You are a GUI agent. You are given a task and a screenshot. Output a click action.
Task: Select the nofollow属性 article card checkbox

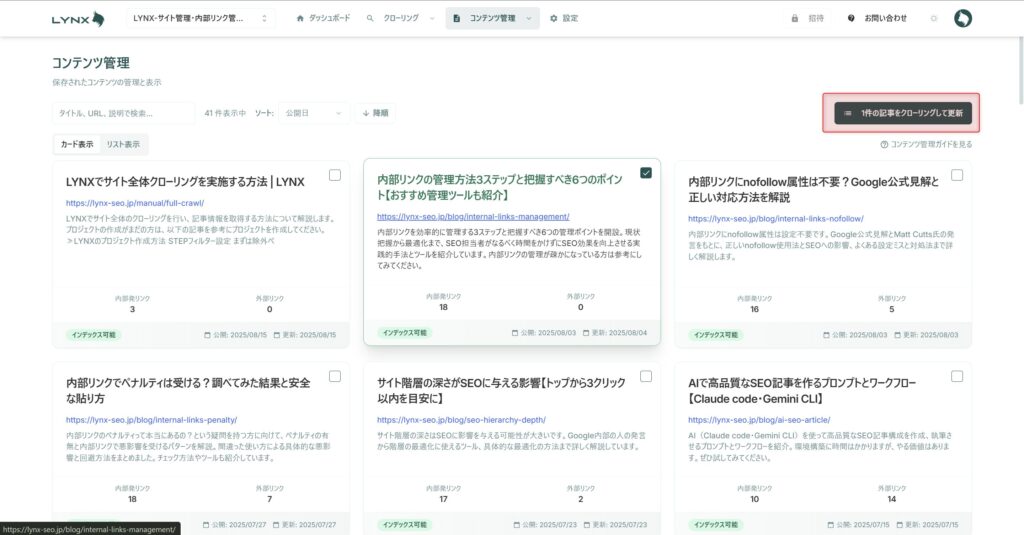(x=957, y=175)
